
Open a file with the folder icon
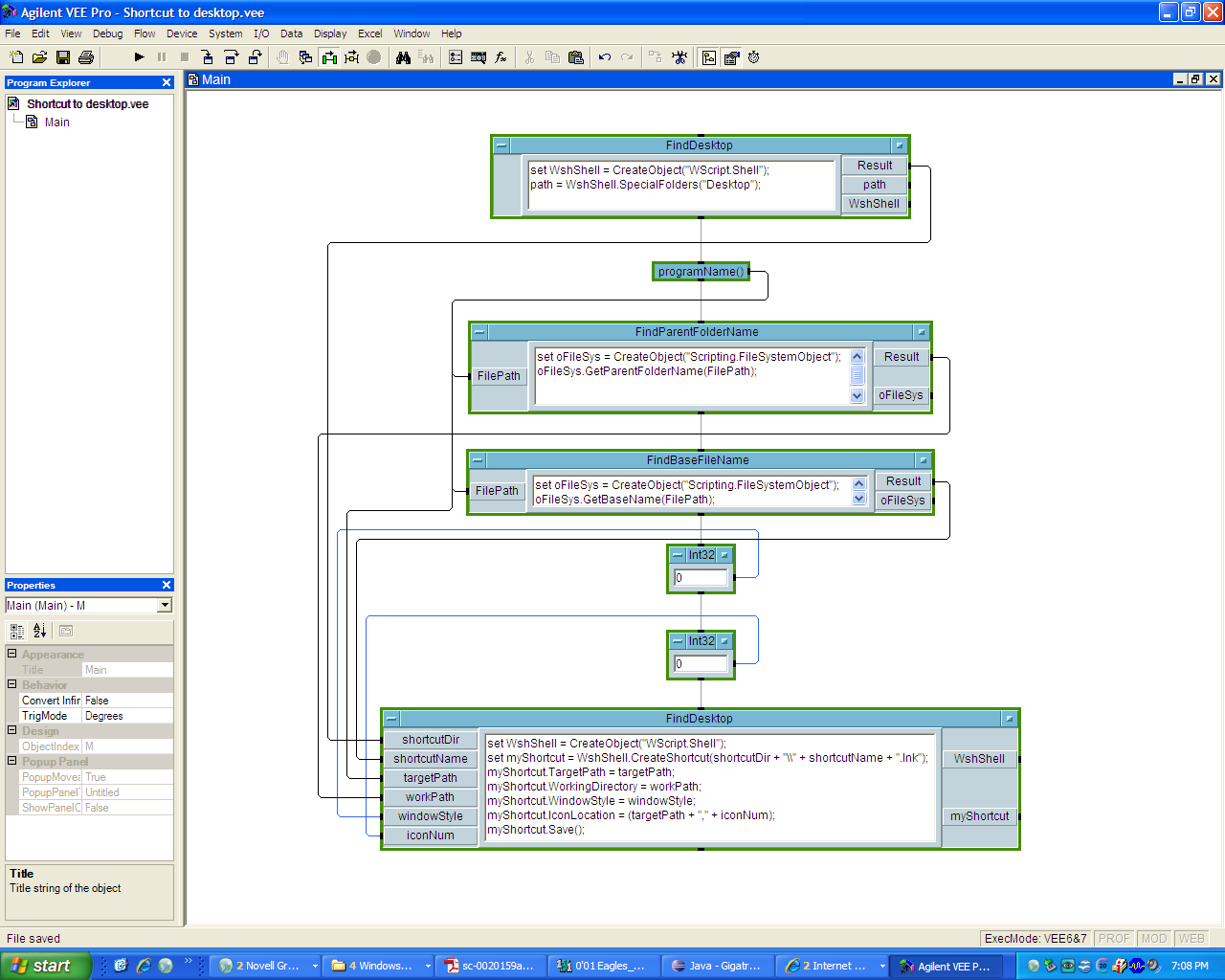pos(40,57)
